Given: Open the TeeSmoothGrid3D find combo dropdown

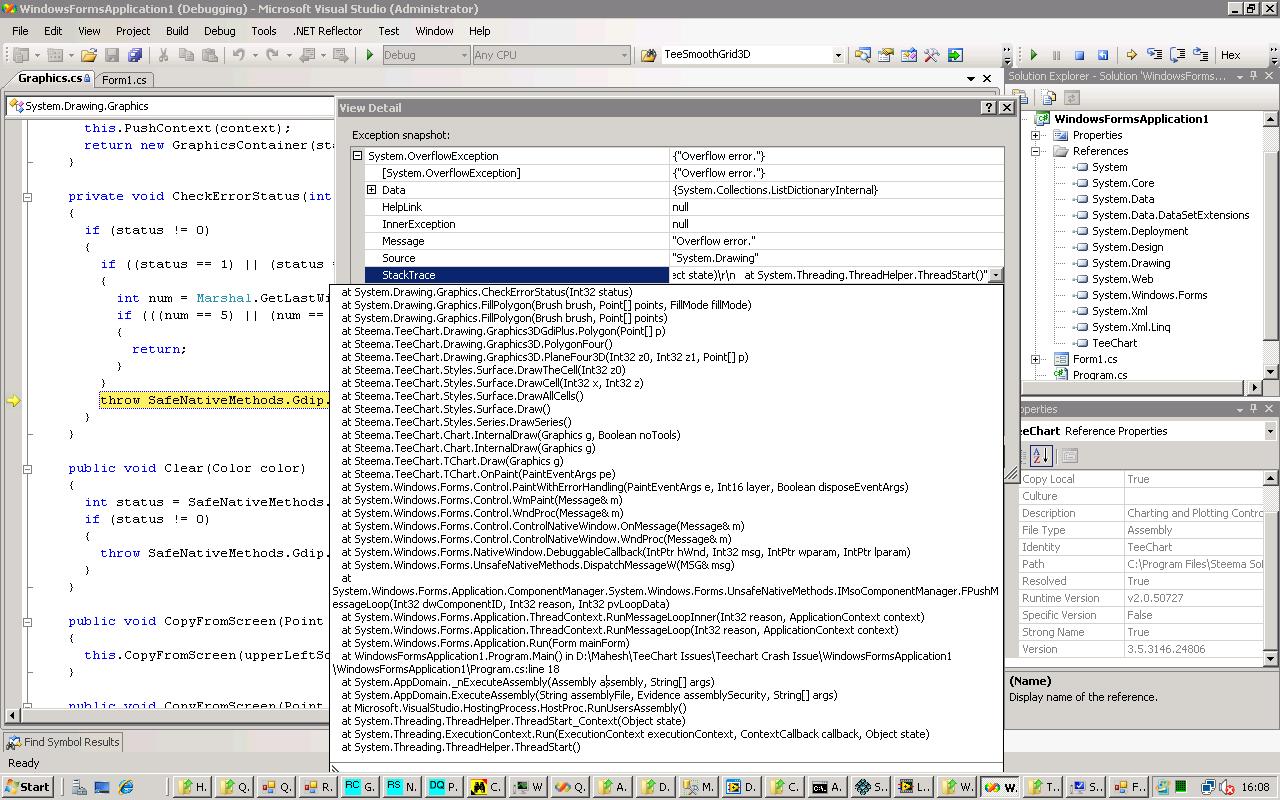Looking at the screenshot, I should click(838, 55).
